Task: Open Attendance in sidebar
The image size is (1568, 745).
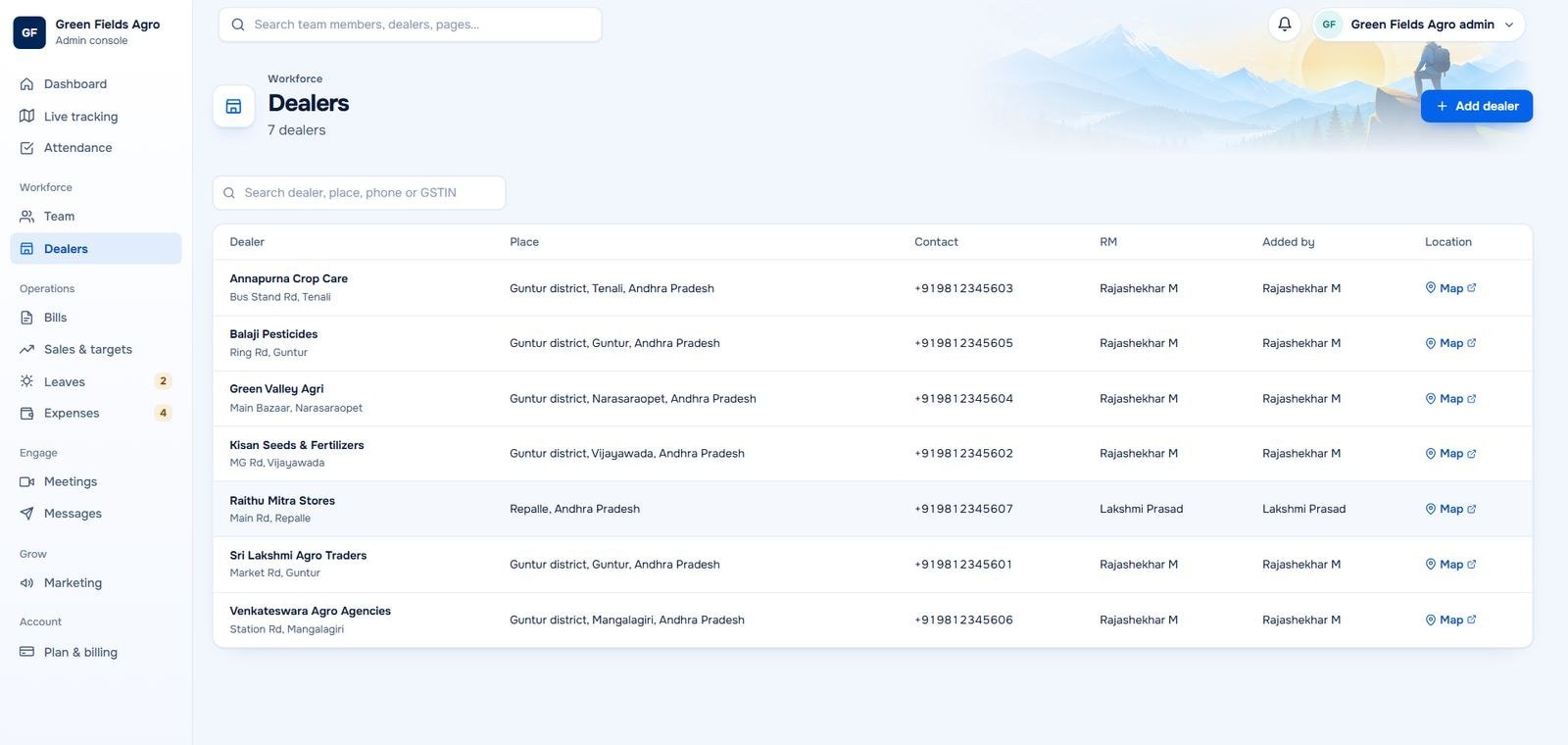Action: (96, 148)
